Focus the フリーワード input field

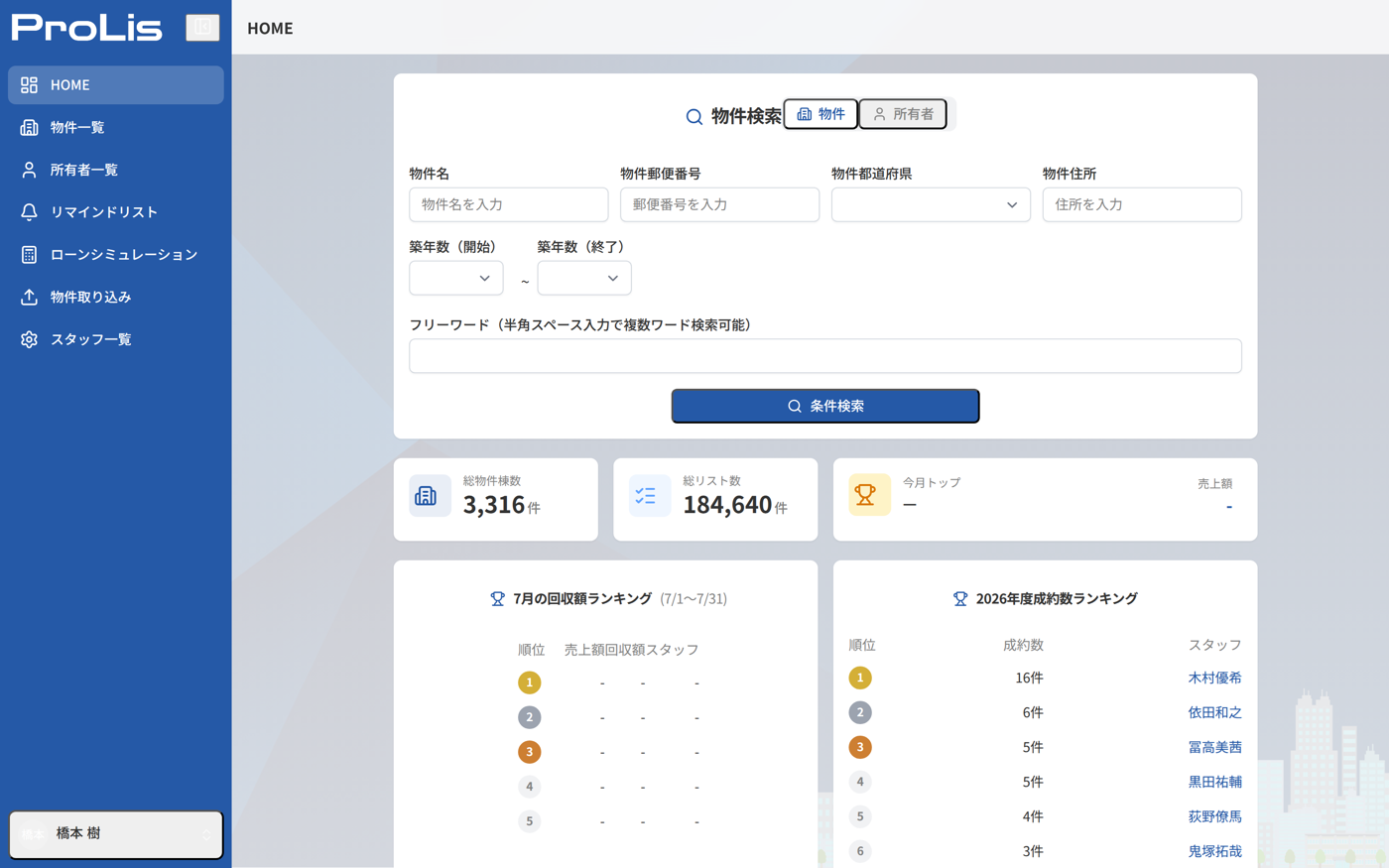click(x=825, y=356)
